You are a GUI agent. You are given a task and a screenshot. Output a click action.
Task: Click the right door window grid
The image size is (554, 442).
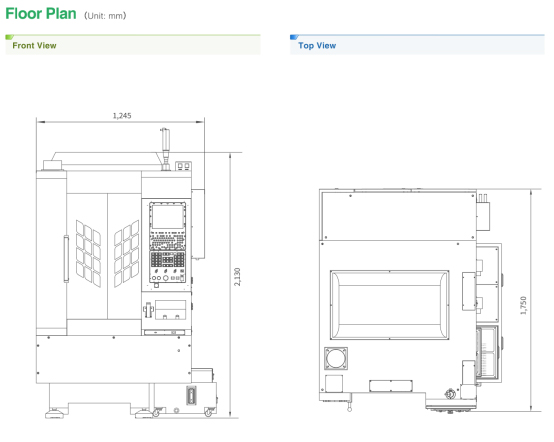pos(126,253)
